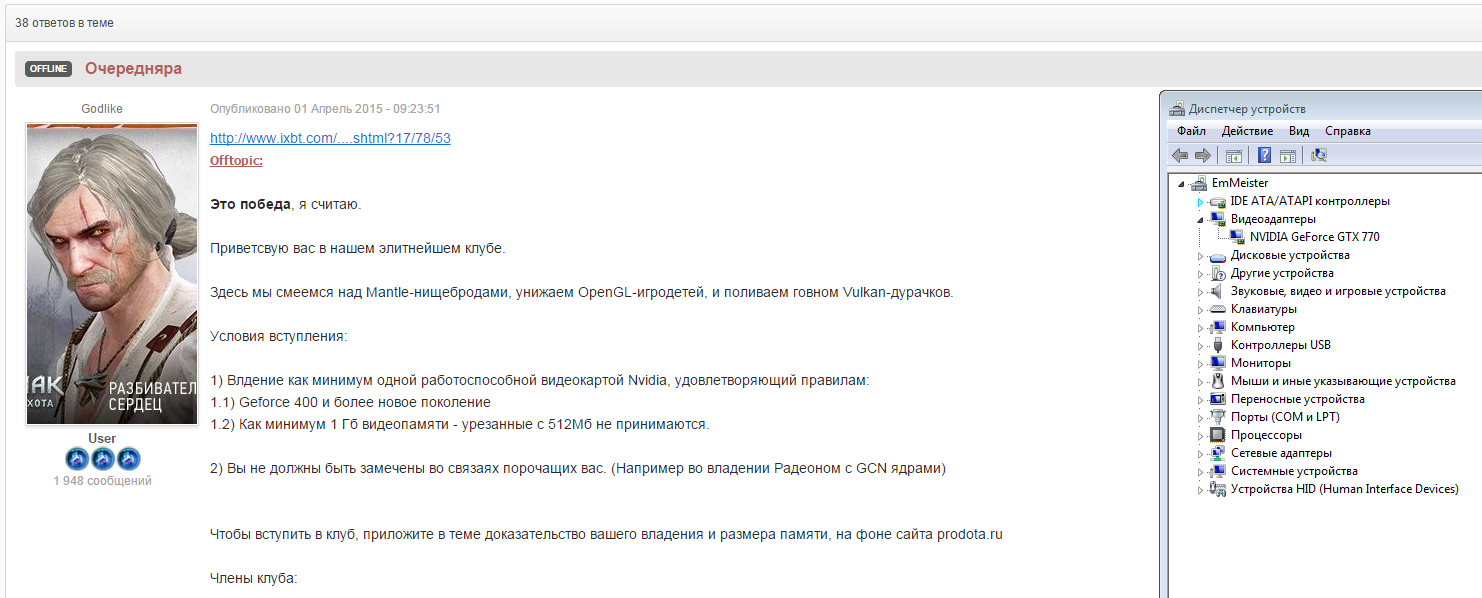The height and width of the screenshot is (598, 1482).
Task: Collapse the EmMeister root node
Action: point(1181,182)
